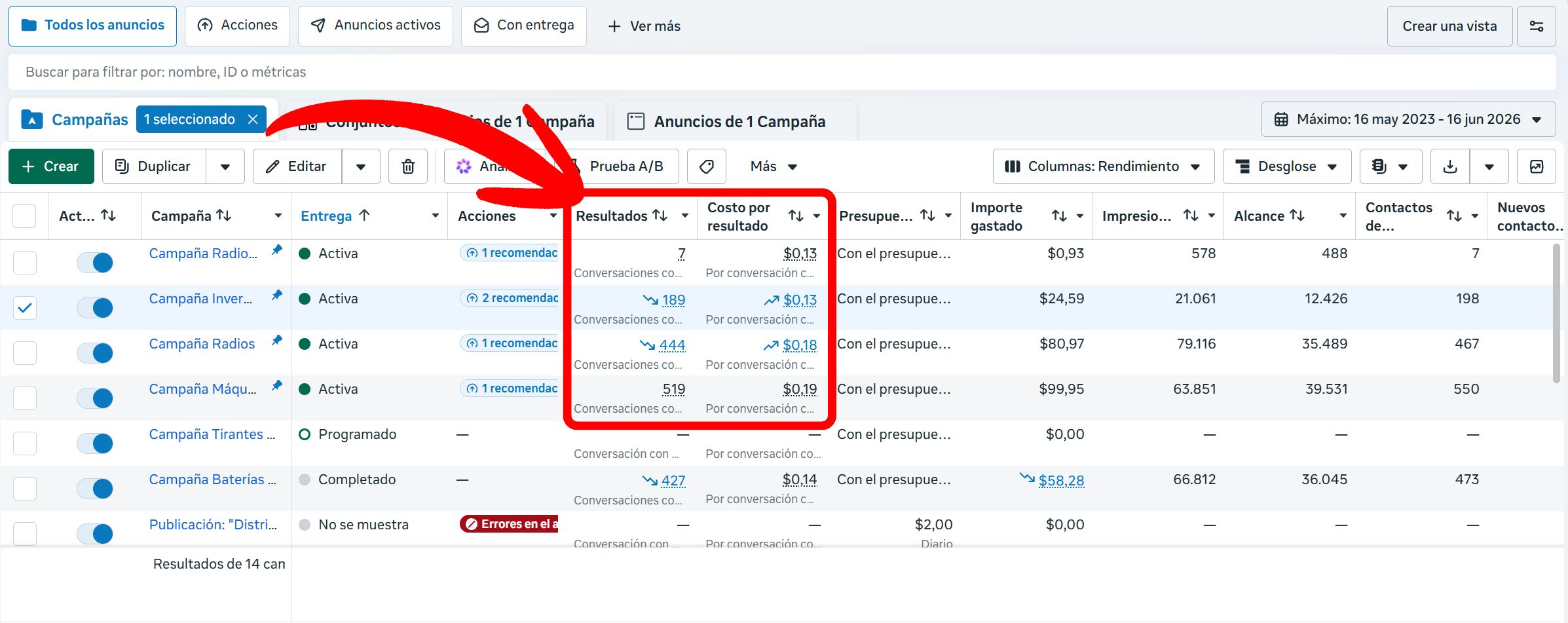
Task: Open the date range selector
Action: tap(1408, 119)
